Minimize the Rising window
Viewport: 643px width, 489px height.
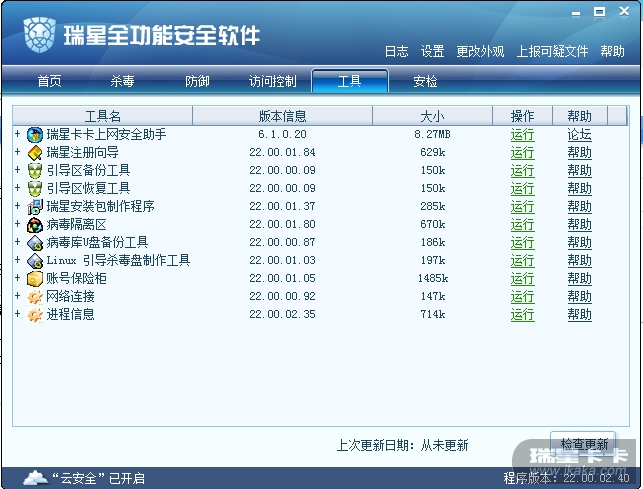576,13
